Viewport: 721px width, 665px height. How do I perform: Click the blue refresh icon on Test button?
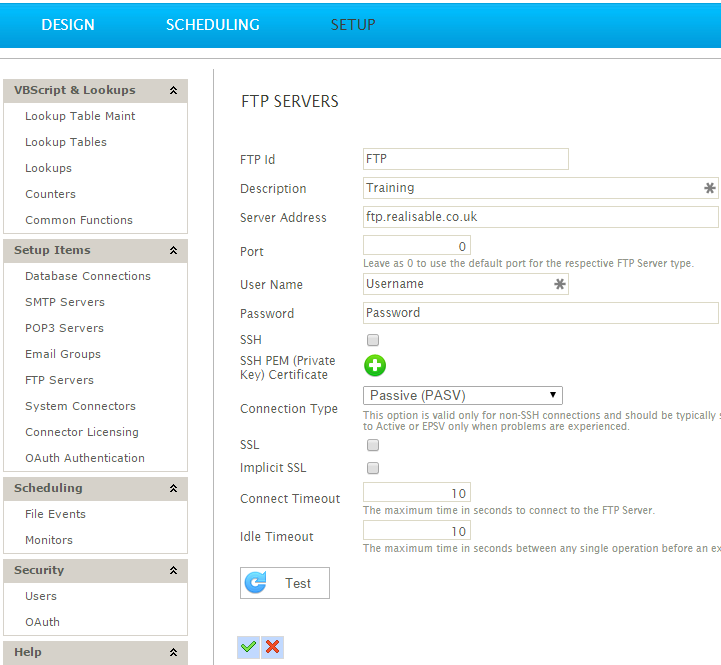257,583
